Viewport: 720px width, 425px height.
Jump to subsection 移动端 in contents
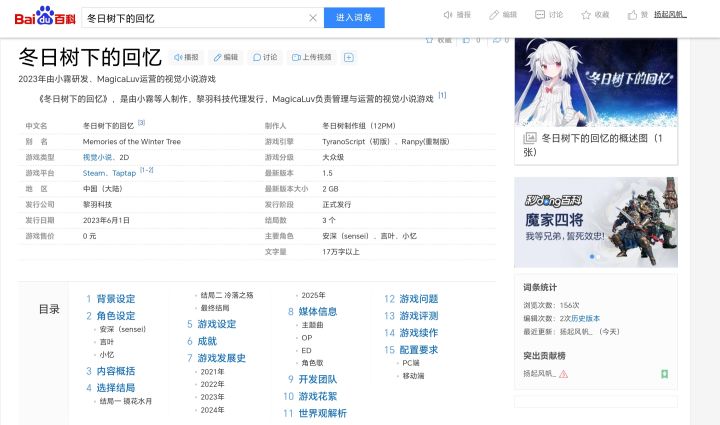[x=413, y=376]
